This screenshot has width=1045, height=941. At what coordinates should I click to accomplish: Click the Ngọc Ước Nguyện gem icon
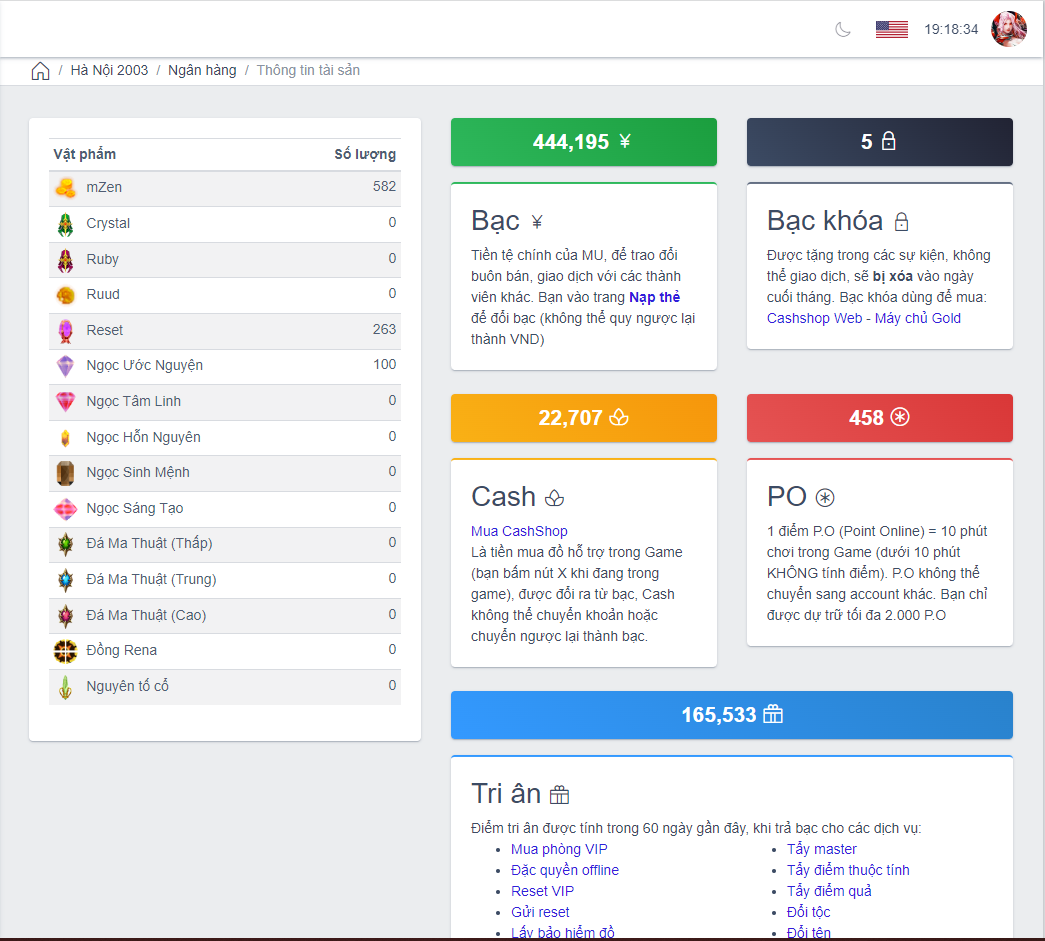point(65,366)
